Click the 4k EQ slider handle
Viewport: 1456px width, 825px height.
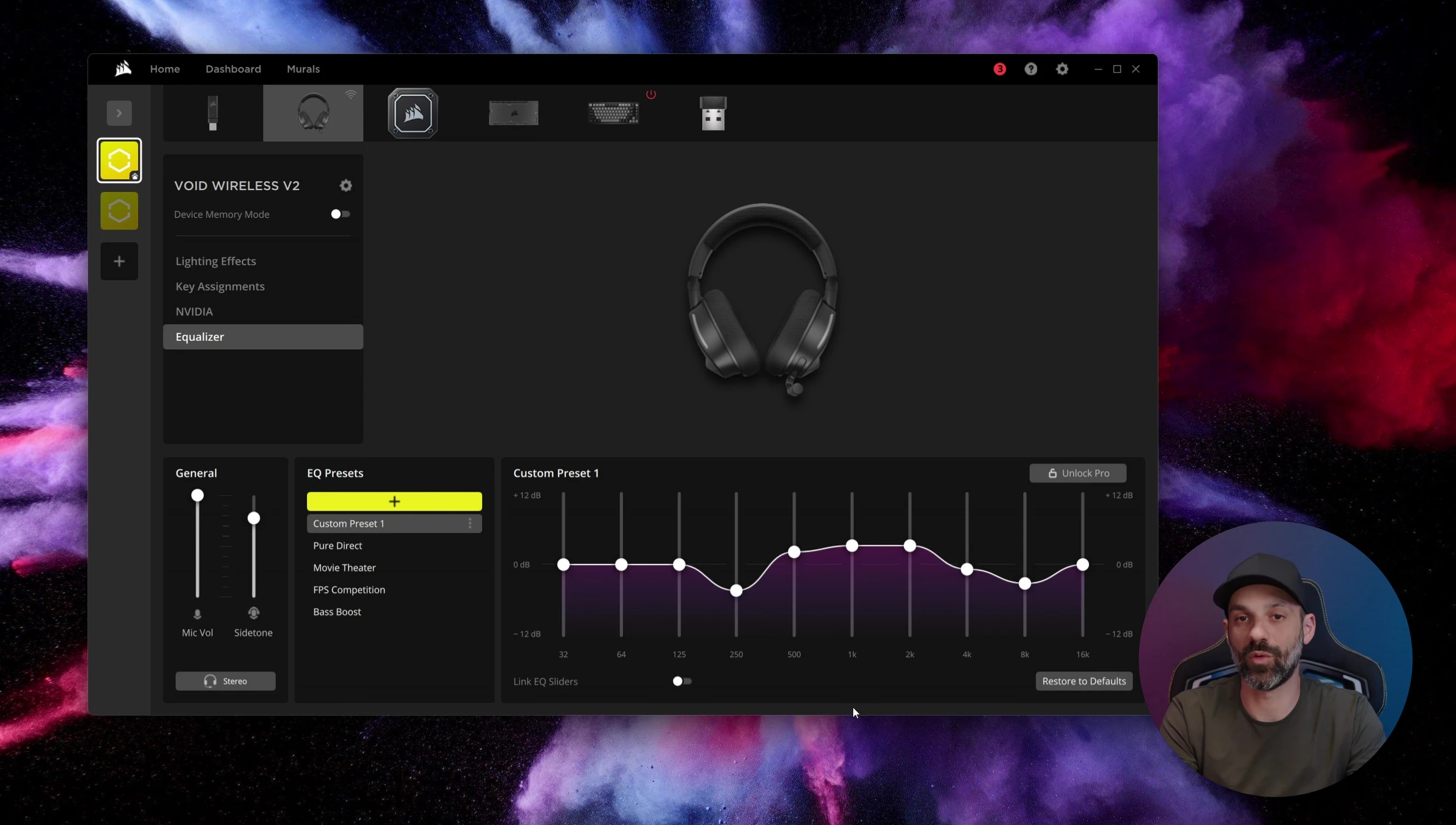tap(967, 570)
